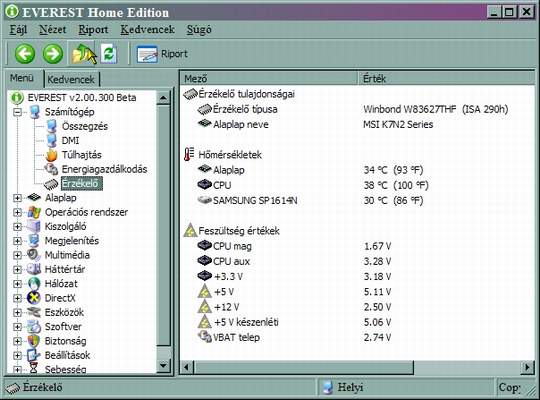Screen dimensions: 540x400
Task: Click the Feszültség értékek warning icon
Action: coord(190,230)
